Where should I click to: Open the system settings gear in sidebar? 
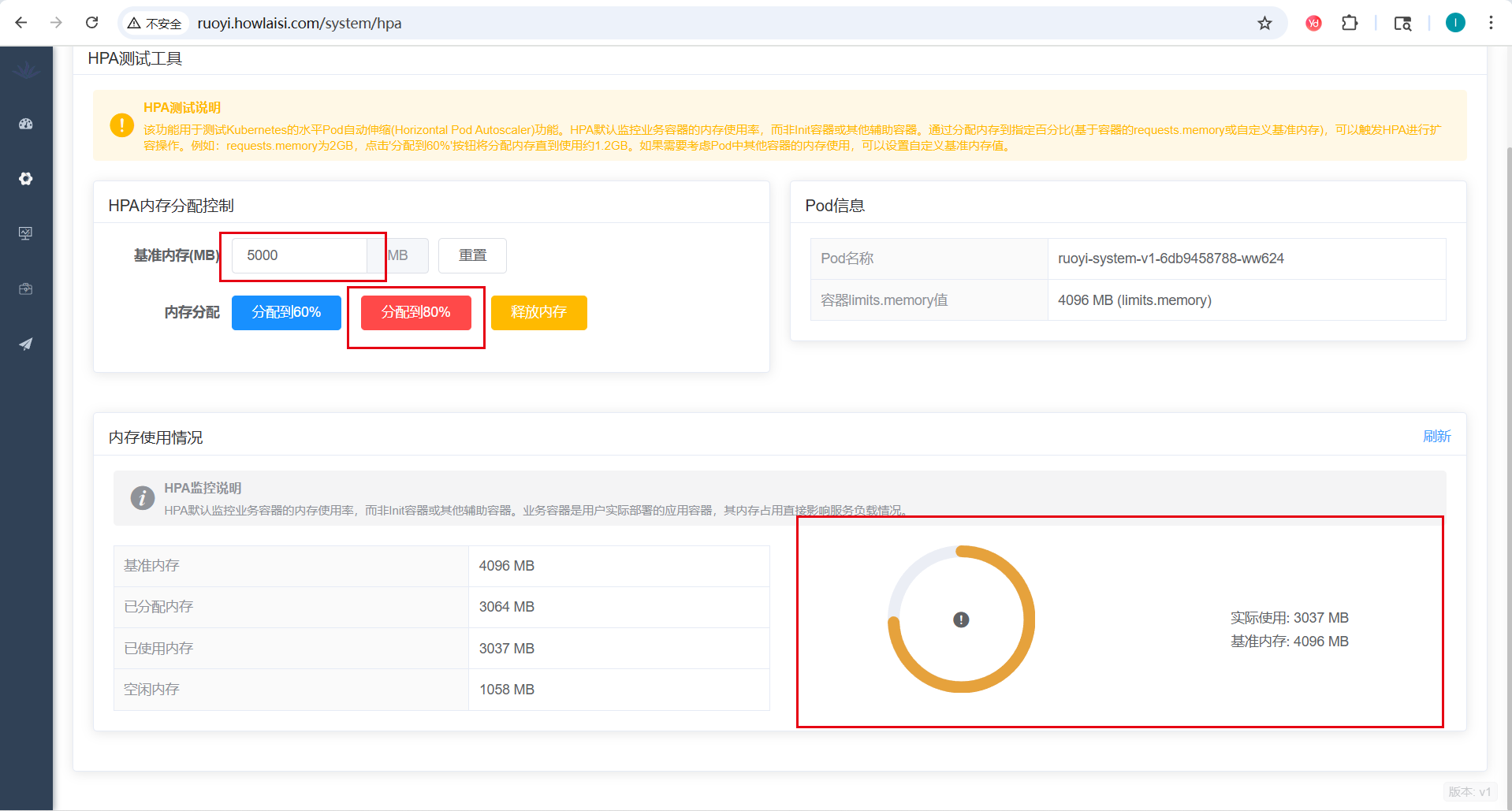(x=26, y=179)
